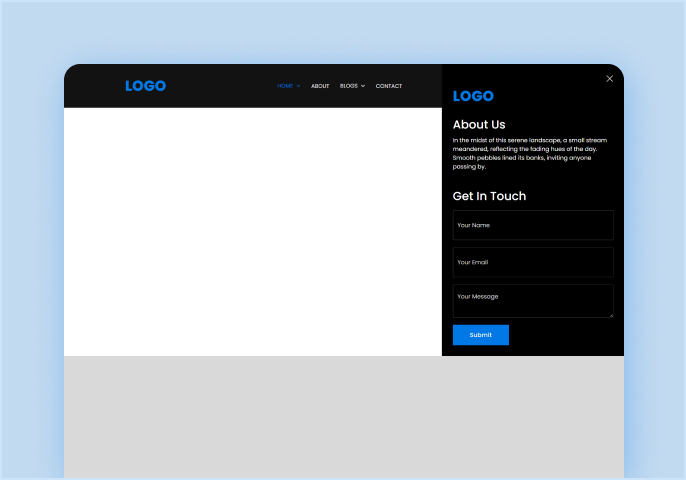
Task: Focus the Your Name input field
Action: pyautogui.click(x=532, y=225)
